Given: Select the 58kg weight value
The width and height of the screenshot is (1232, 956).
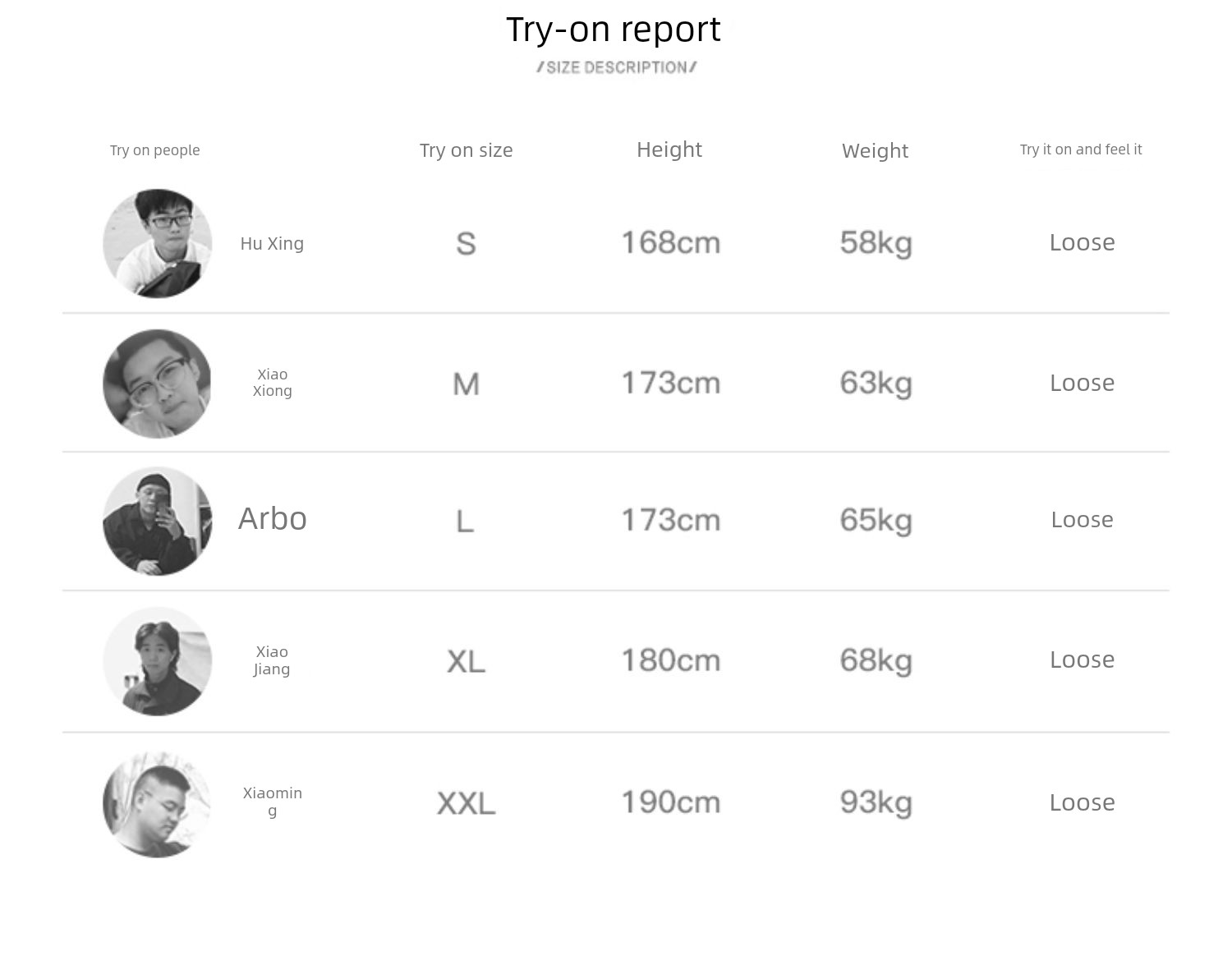Looking at the screenshot, I should [876, 243].
